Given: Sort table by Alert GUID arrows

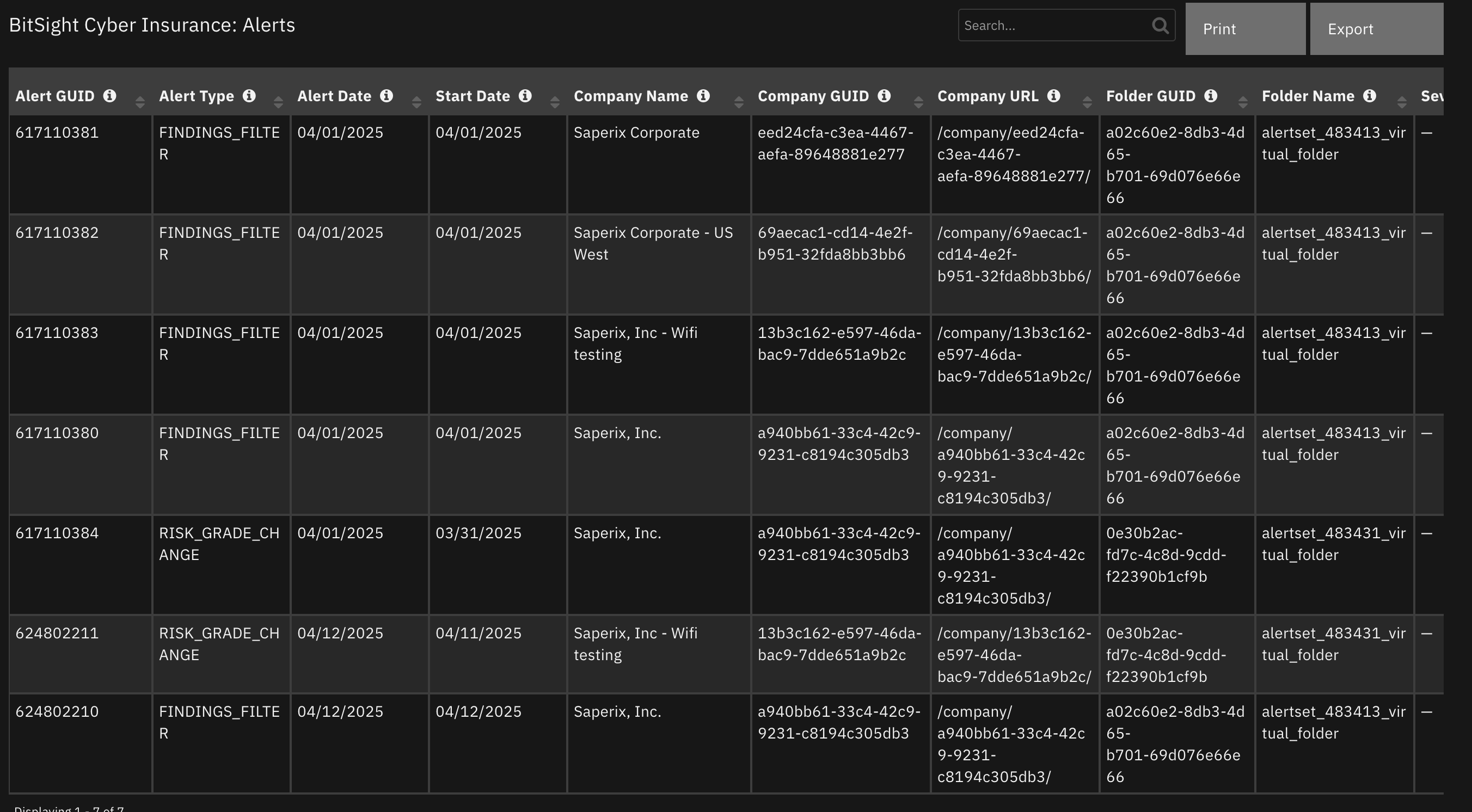Looking at the screenshot, I should tap(140, 102).
